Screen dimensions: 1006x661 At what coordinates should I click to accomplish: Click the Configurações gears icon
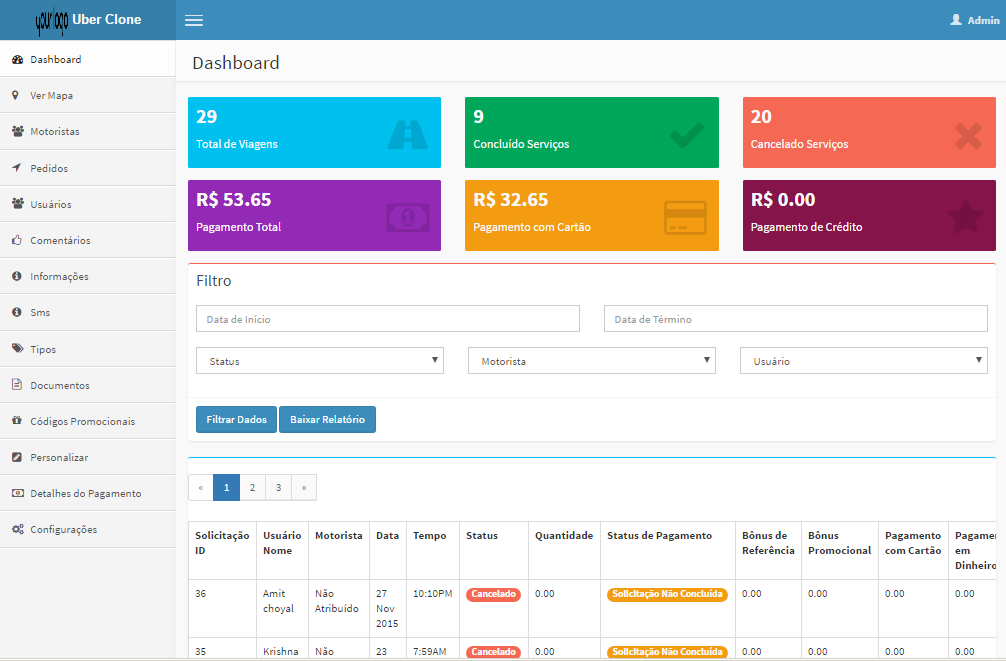point(17,529)
